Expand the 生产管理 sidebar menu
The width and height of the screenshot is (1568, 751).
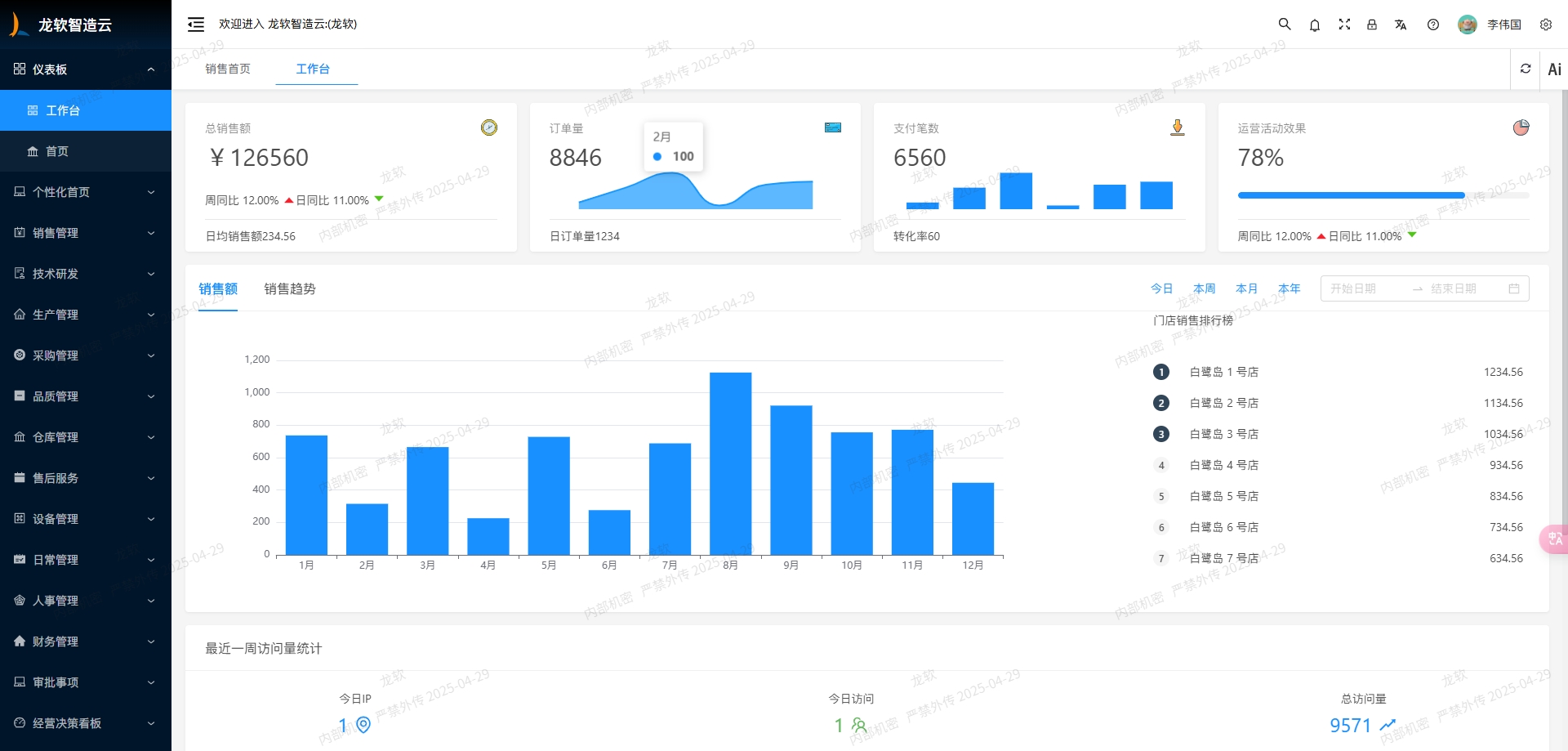(86, 315)
